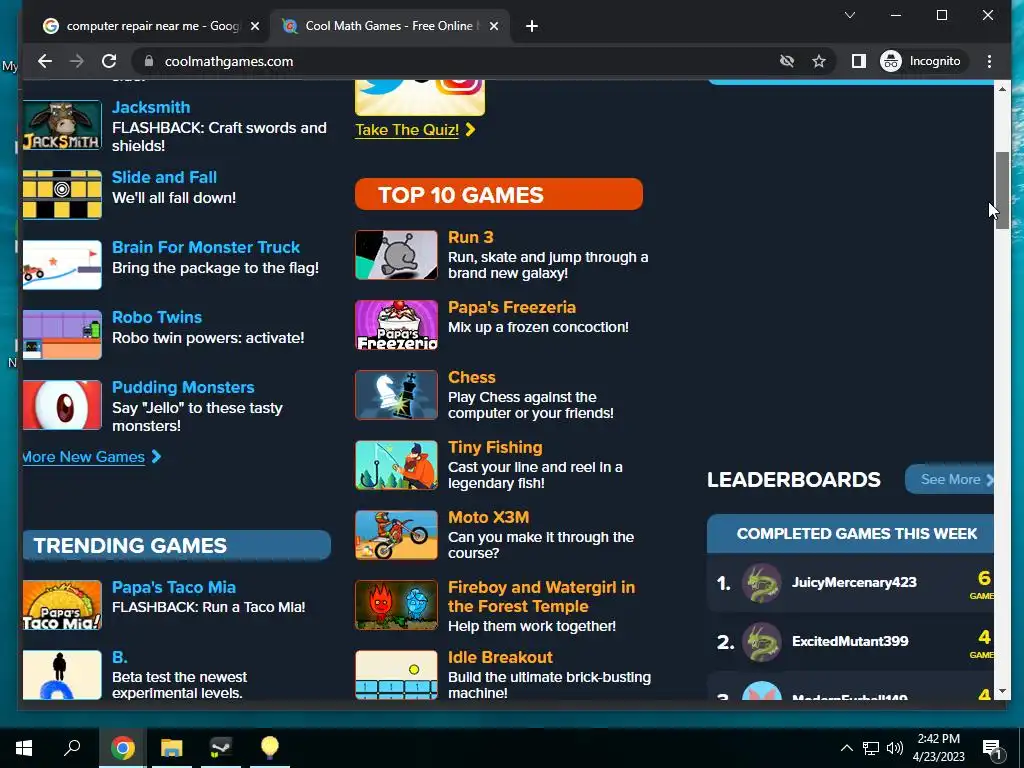Click the Idle Breakout game icon
The width and height of the screenshot is (1024, 768).
(x=396, y=675)
